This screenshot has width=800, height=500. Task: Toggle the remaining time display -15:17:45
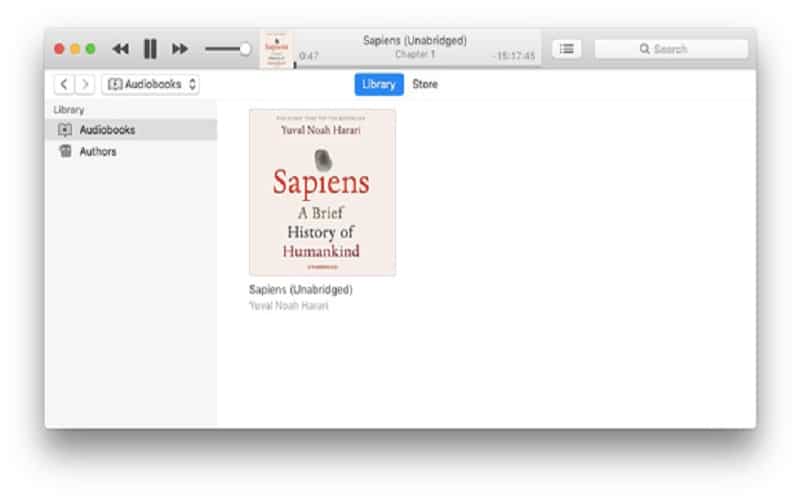pyautogui.click(x=514, y=57)
